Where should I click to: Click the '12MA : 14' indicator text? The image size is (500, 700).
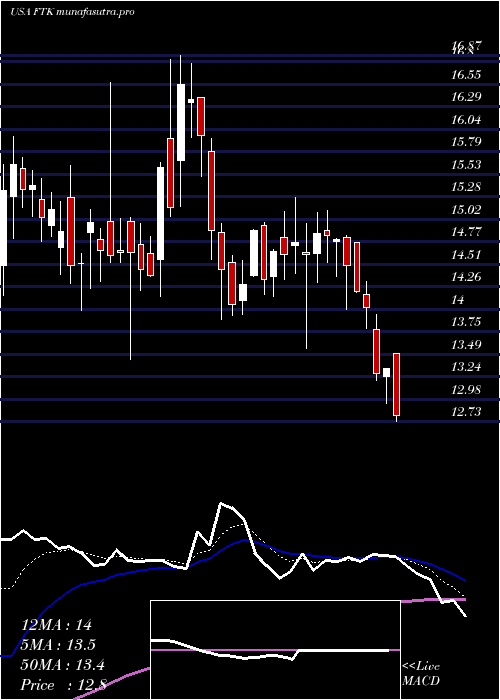click(x=56, y=625)
